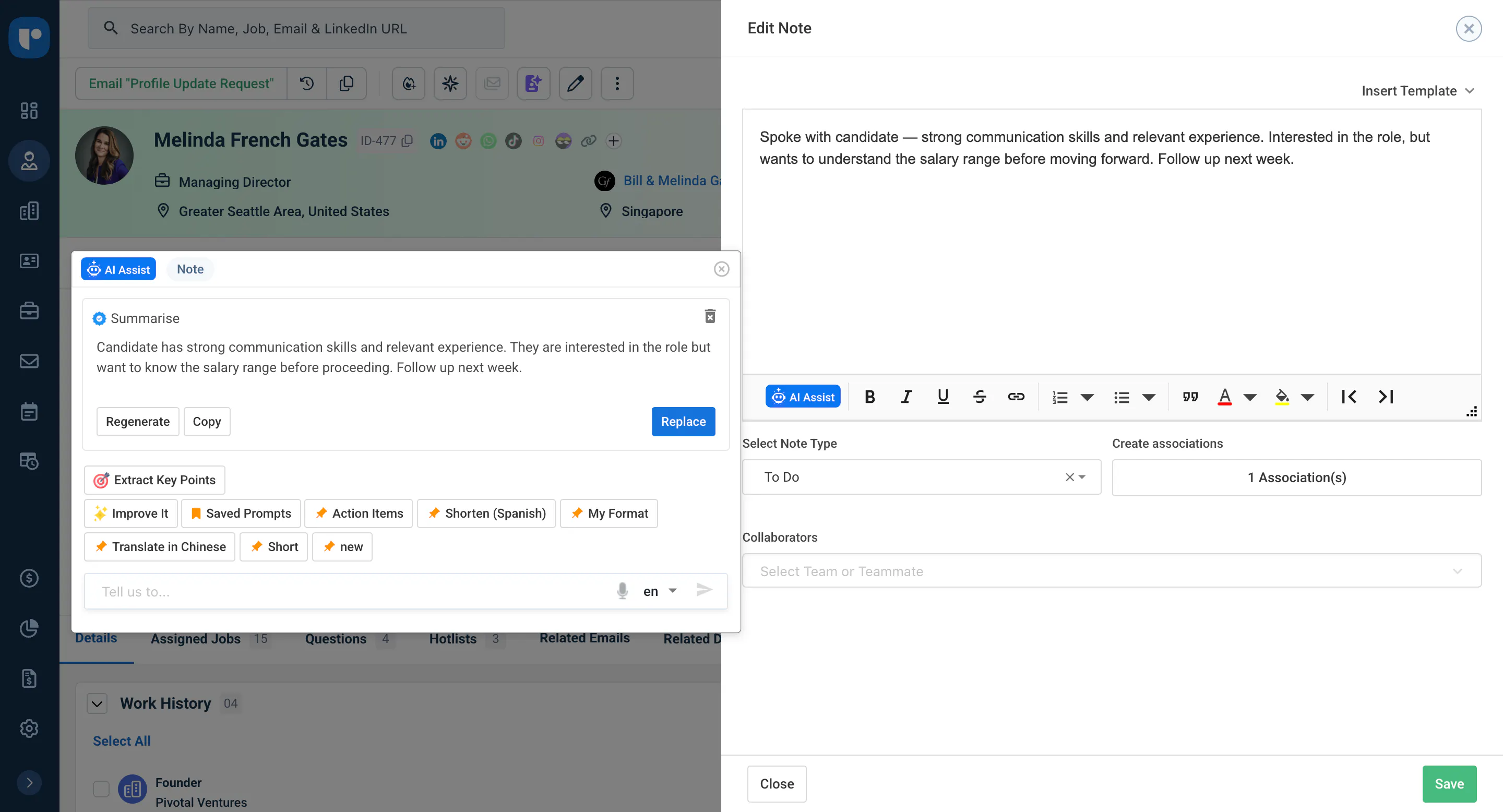Run the Shorten (Spanish) prompt

tap(486, 514)
